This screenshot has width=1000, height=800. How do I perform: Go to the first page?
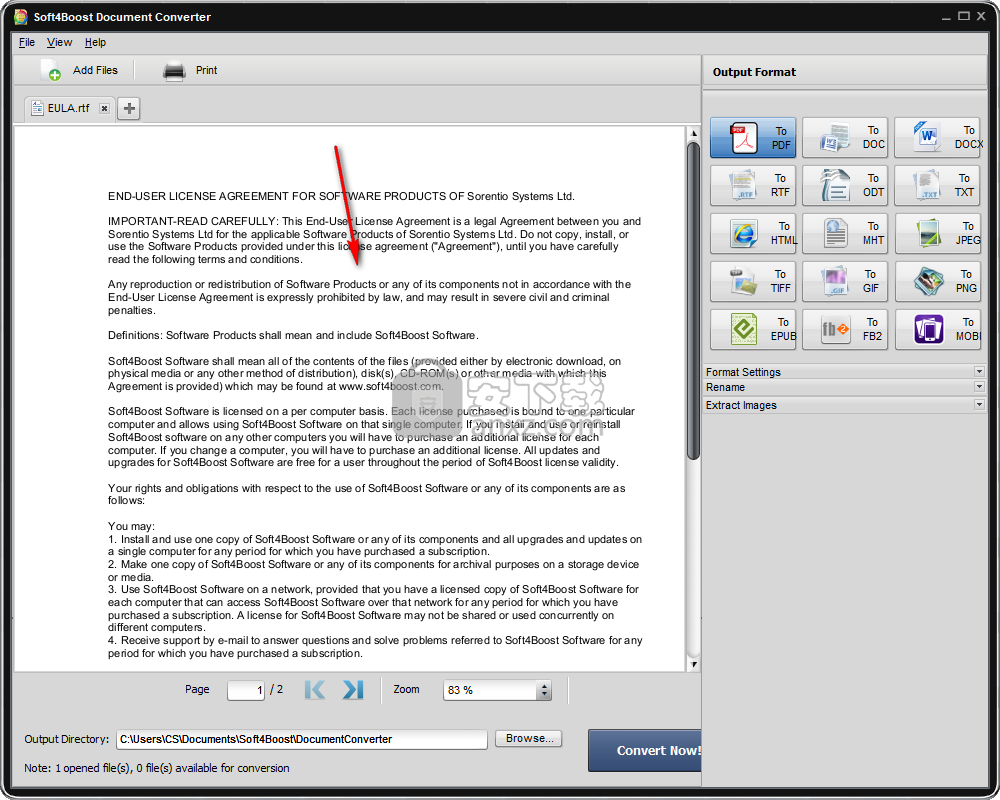click(315, 690)
